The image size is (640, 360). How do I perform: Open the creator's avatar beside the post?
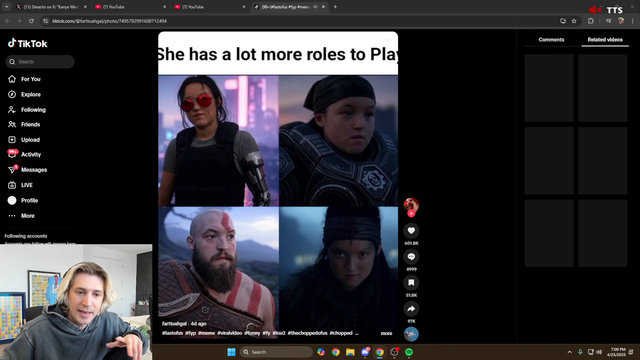(x=411, y=204)
